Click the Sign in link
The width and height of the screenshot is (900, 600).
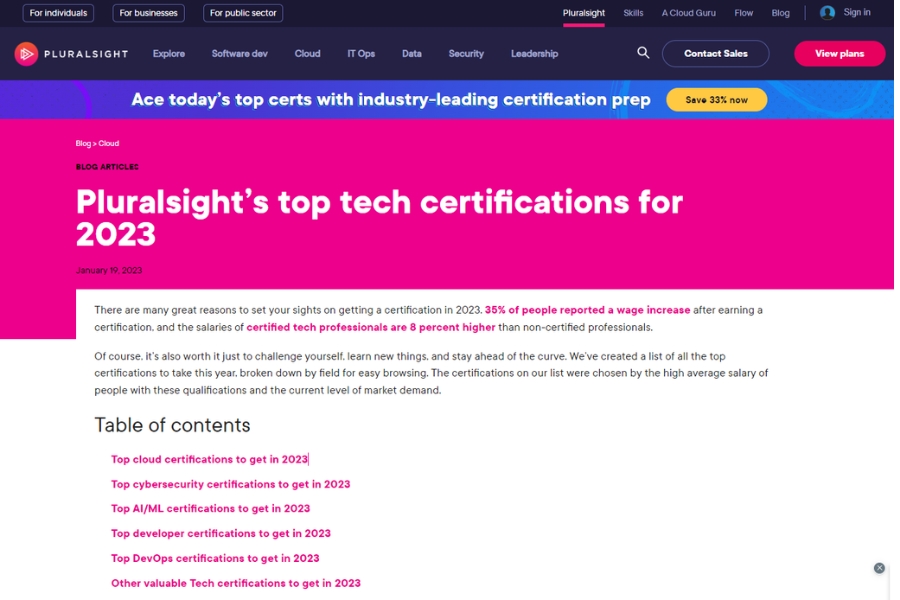856,12
